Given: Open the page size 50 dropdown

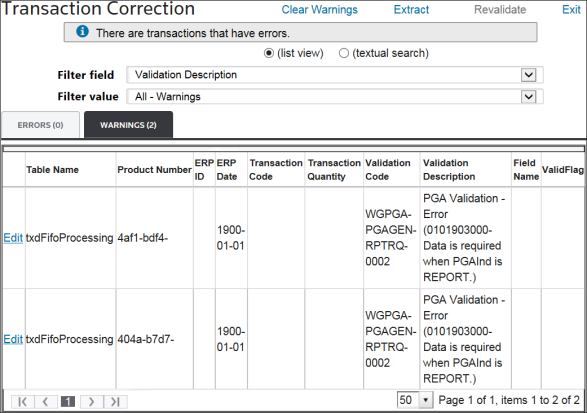Looking at the screenshot, I should tap(415, 400).
